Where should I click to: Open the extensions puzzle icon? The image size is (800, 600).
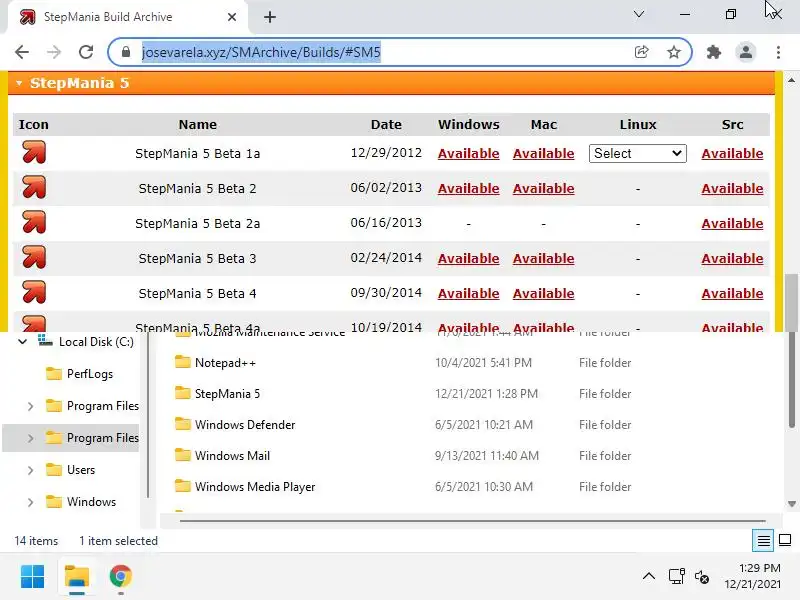click(x=714, y=52)
